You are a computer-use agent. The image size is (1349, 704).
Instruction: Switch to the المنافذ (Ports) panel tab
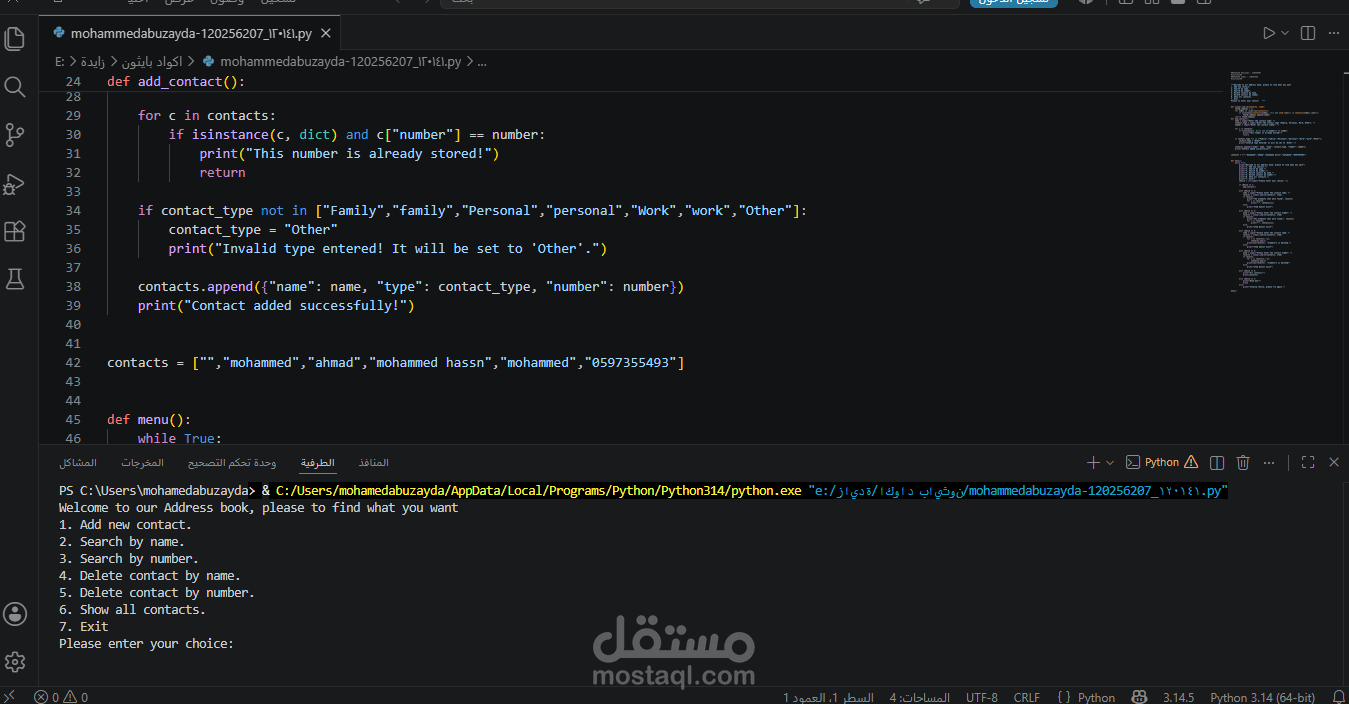click(x=373, y=463)
